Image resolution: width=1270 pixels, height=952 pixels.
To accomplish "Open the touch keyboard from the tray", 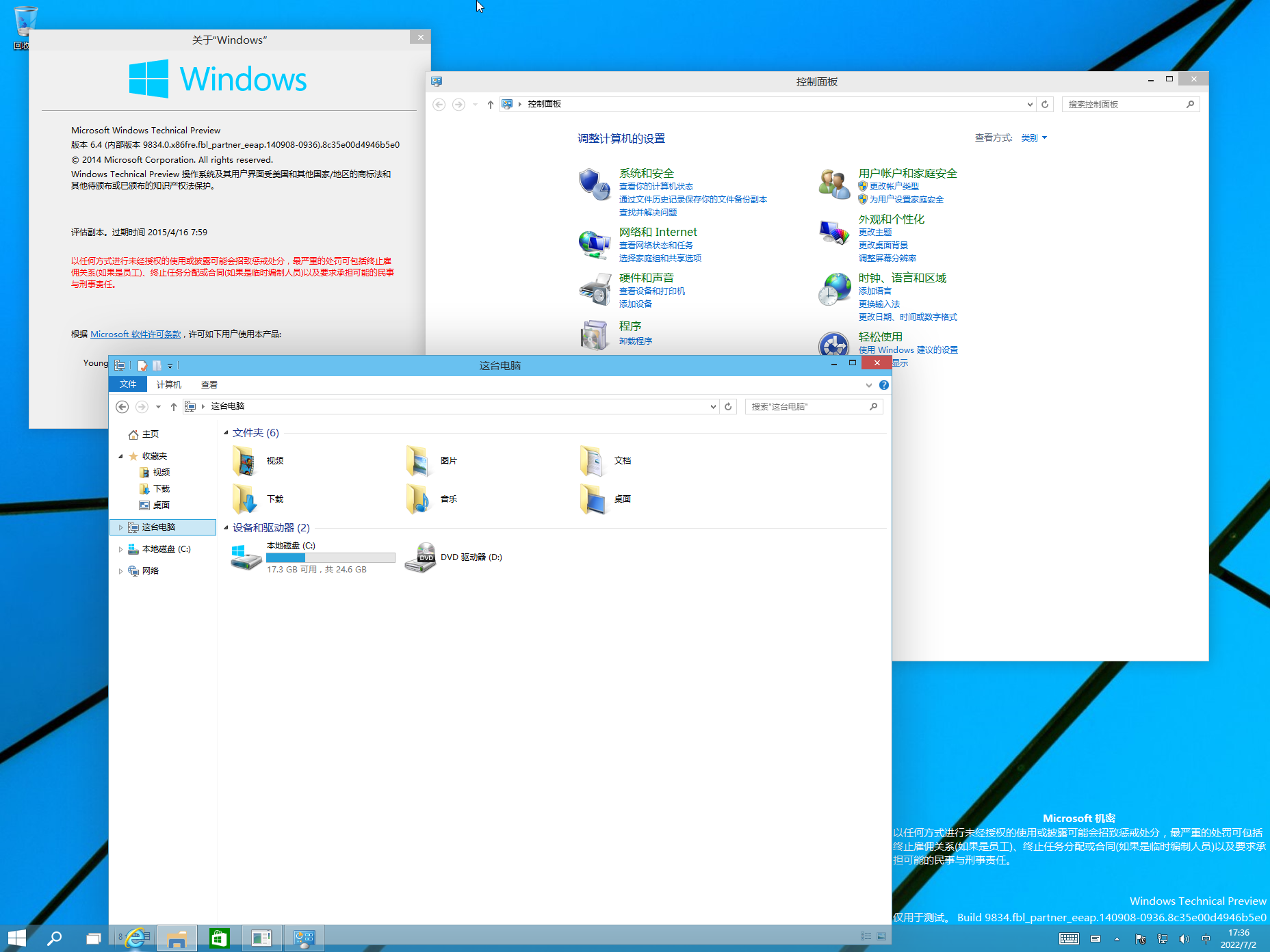I will (x=1069, y=938).
